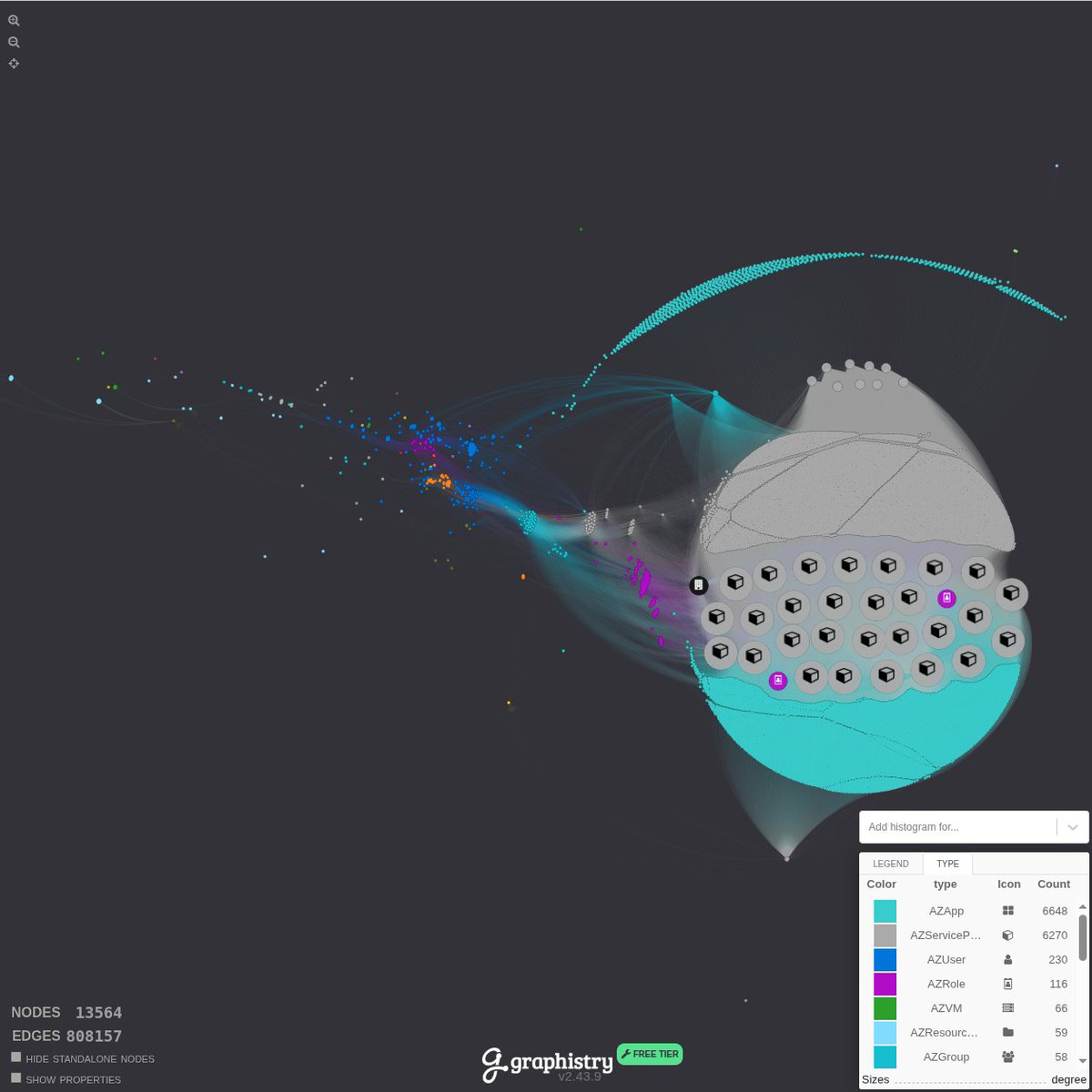Click the AZRole badge icon in legend
The width and height of the screenshot is (1092, 1092).
point(1008,984)
